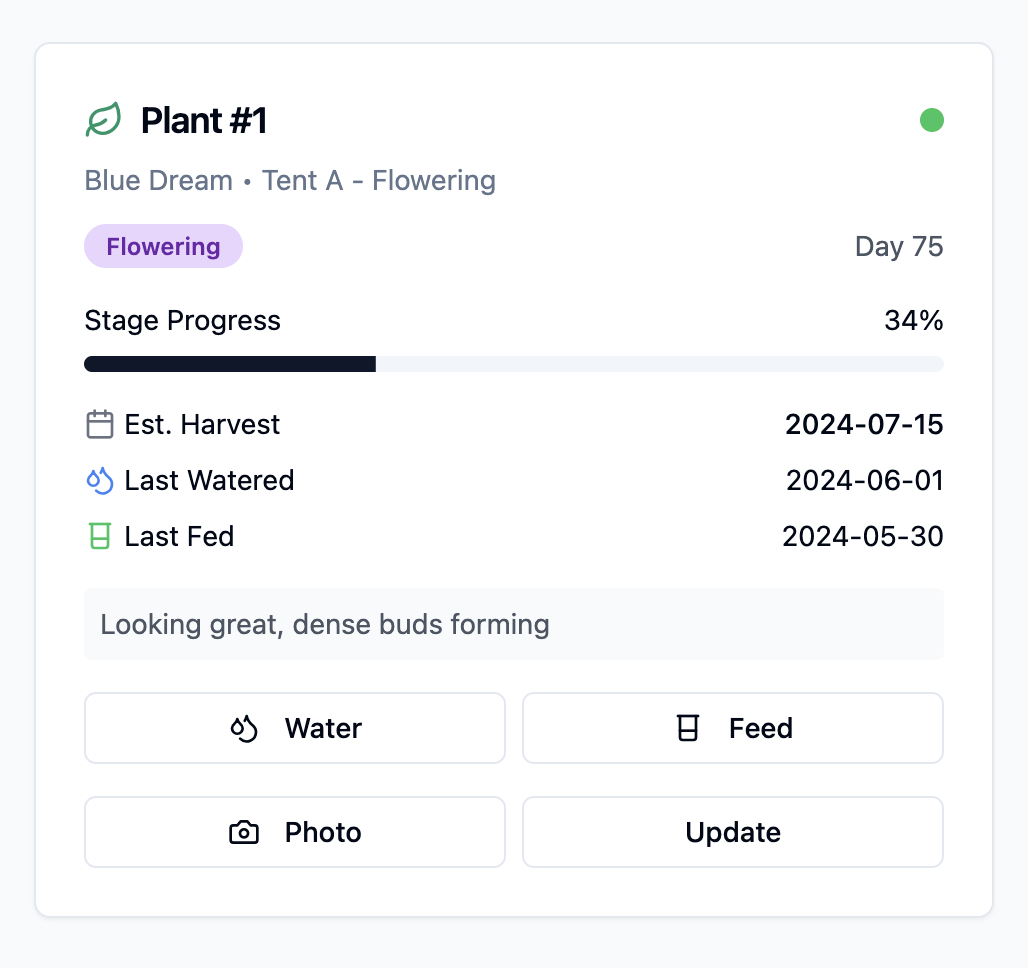The height and width of the screenshot is (968, 1028).
Task: Click the Stage Progress bar
Action: 514,364
